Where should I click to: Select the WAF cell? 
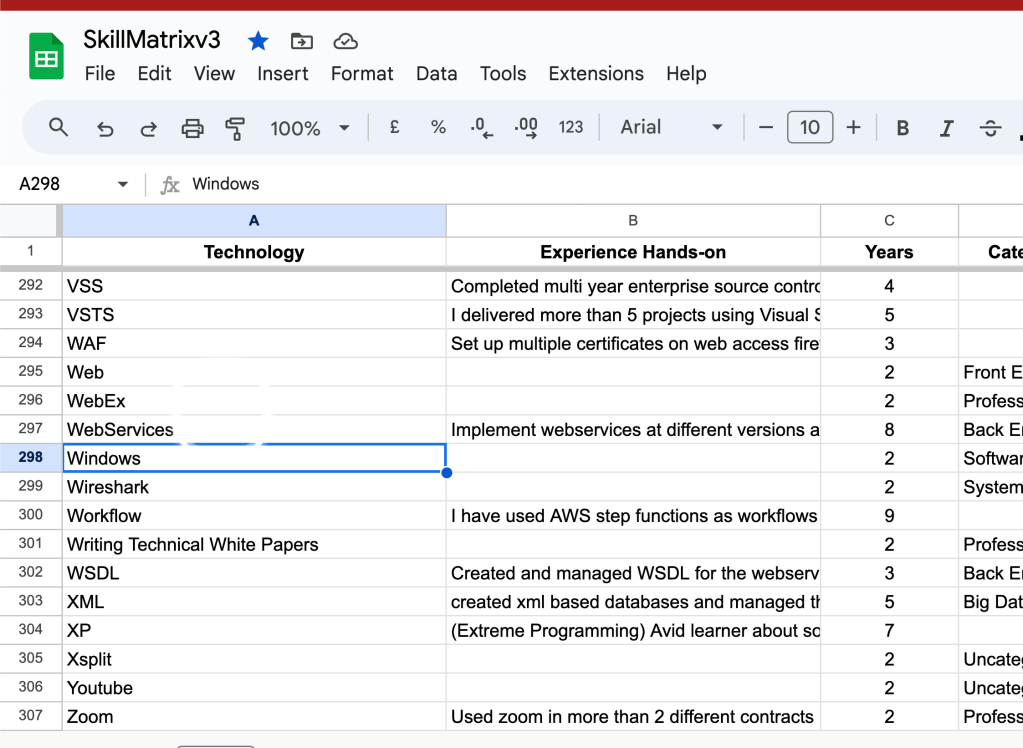point(254,343)
